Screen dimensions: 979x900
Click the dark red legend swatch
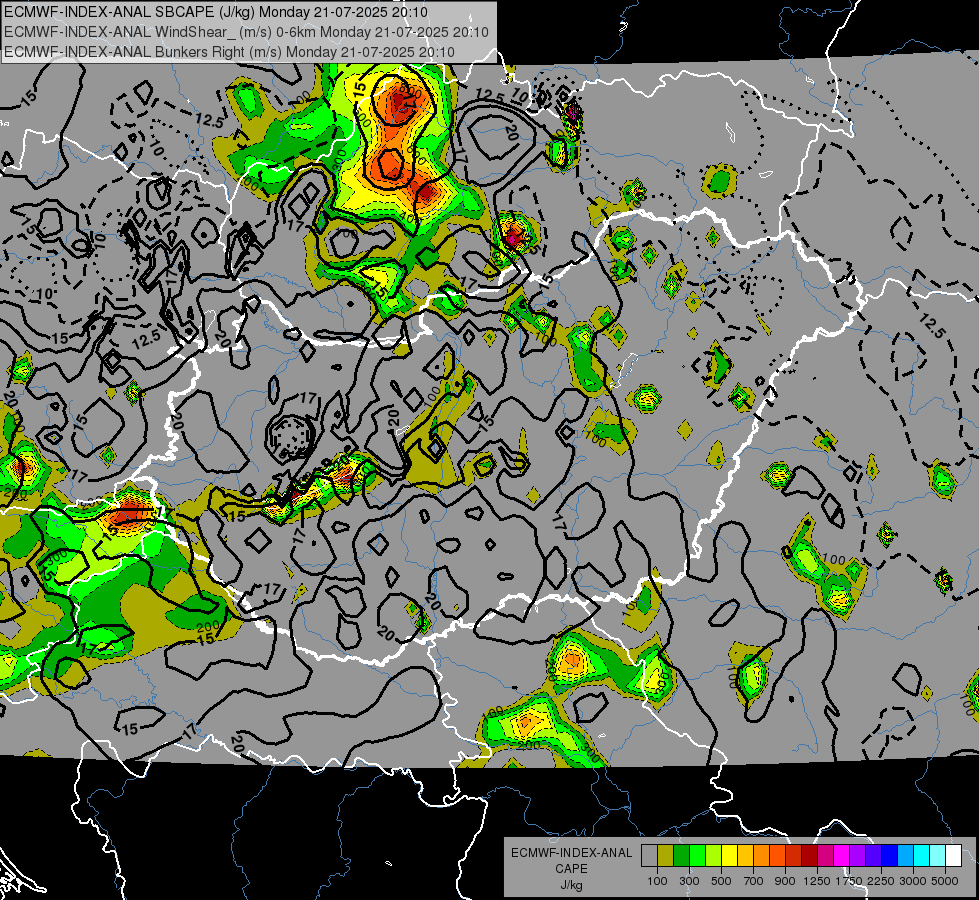(x=810, y=856)
